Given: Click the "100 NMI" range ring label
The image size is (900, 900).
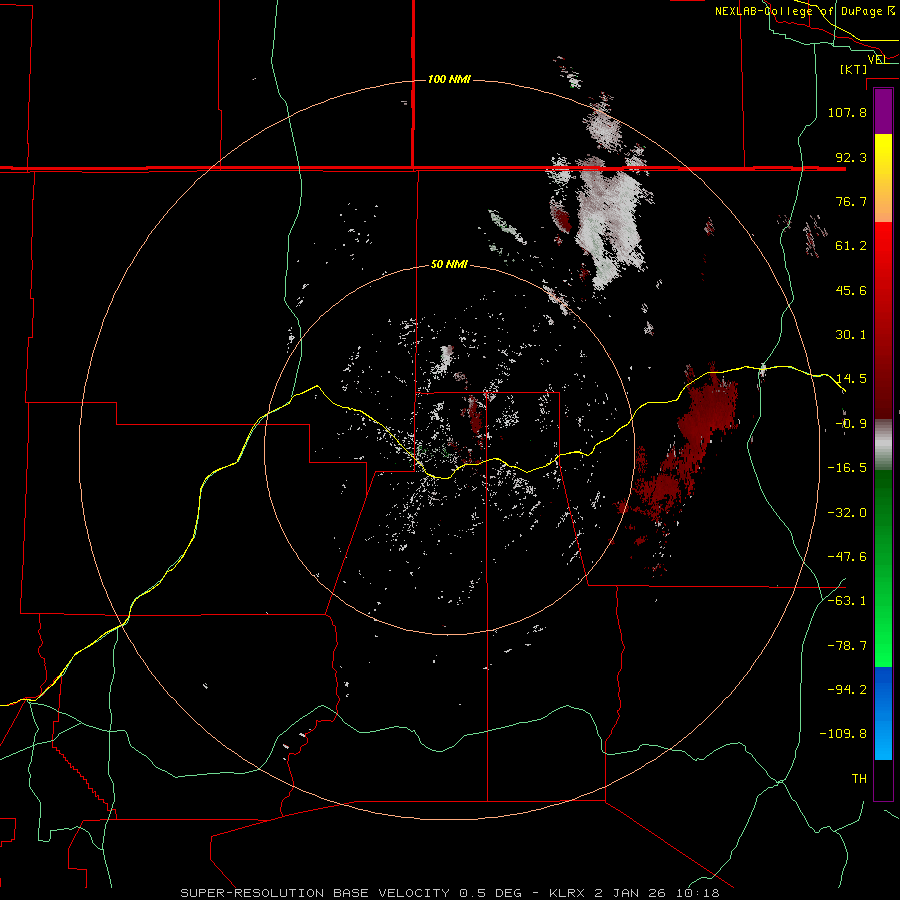Looking at the screenshot, I should (x=449, y=79).
